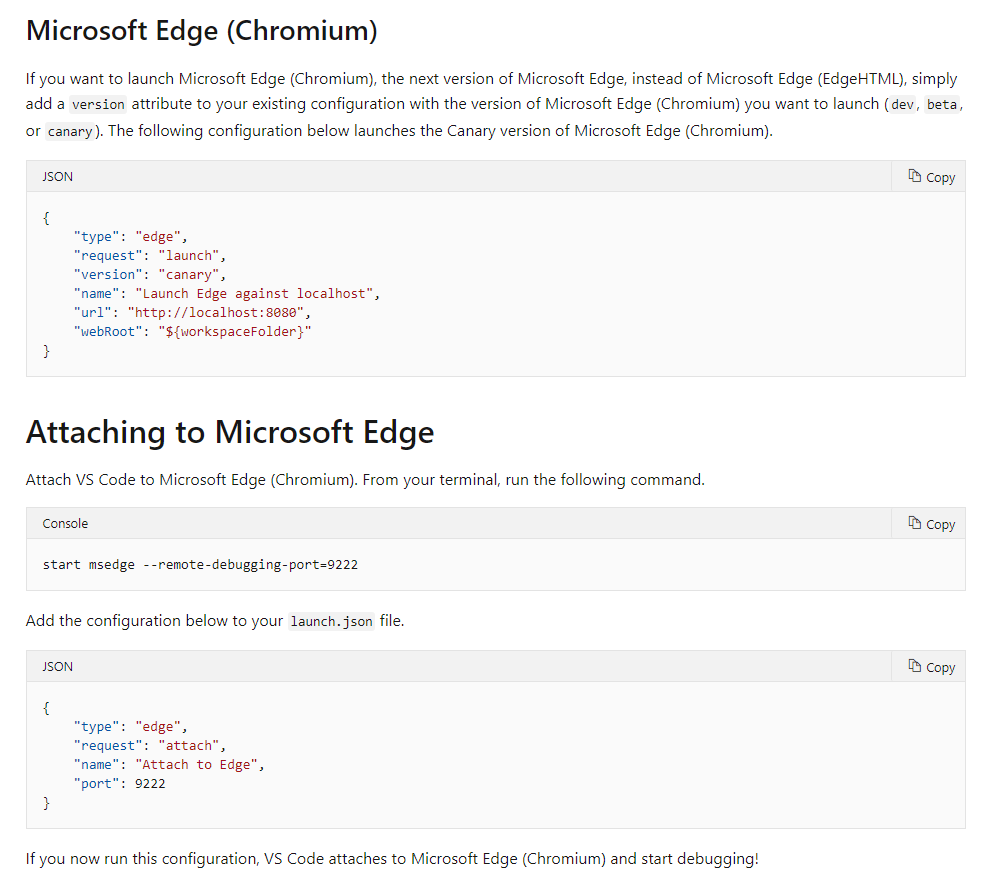Click the "Launch Edge against localhost" name value

pyautogui.click(x=257, y=294)
